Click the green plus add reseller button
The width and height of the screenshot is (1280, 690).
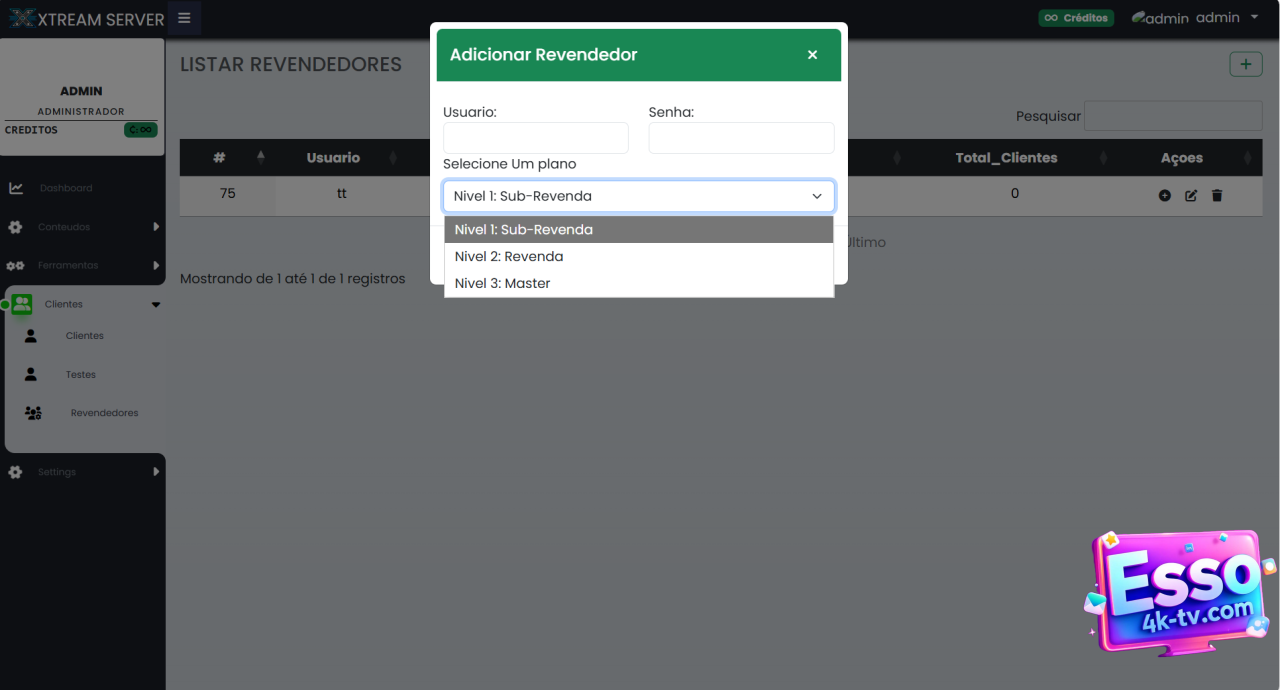tap(1245, 64)
